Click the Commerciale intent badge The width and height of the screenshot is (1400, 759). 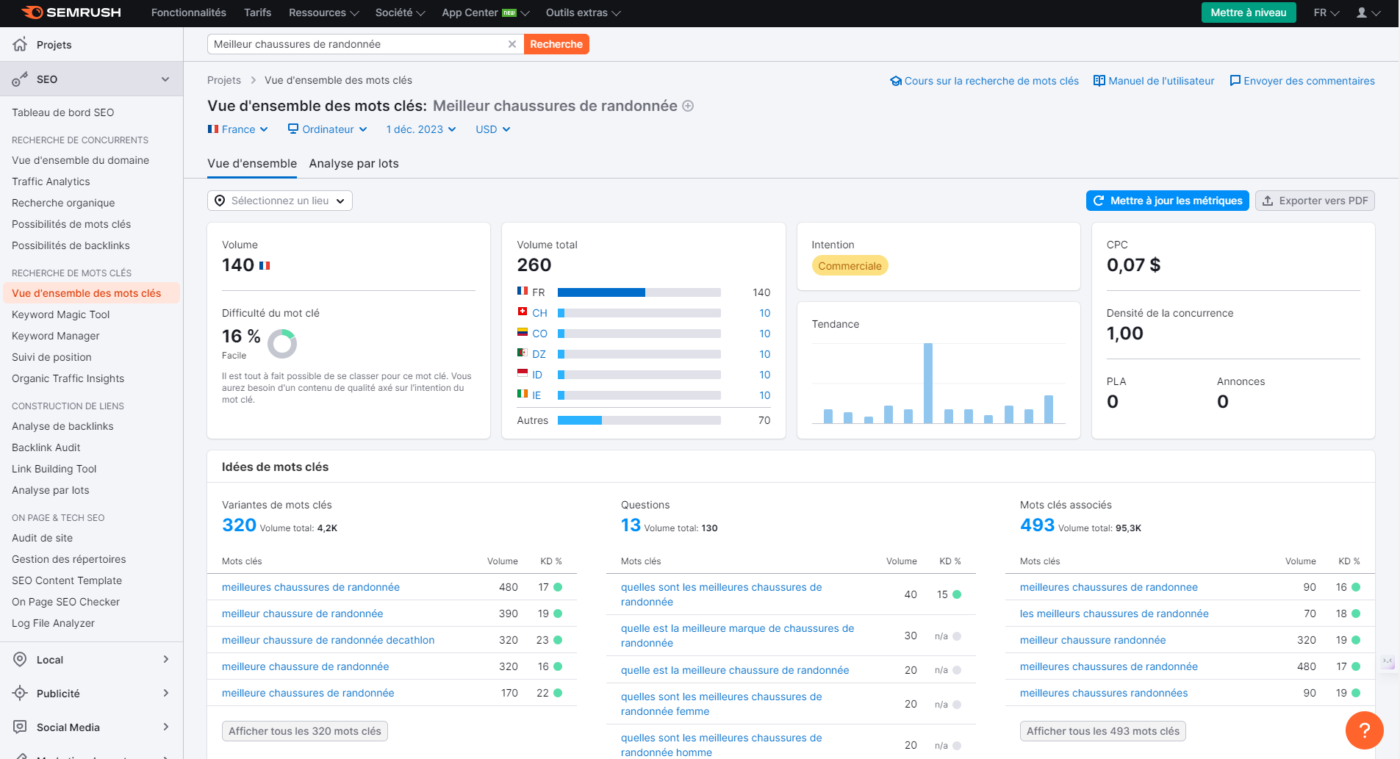pos(850,266)
